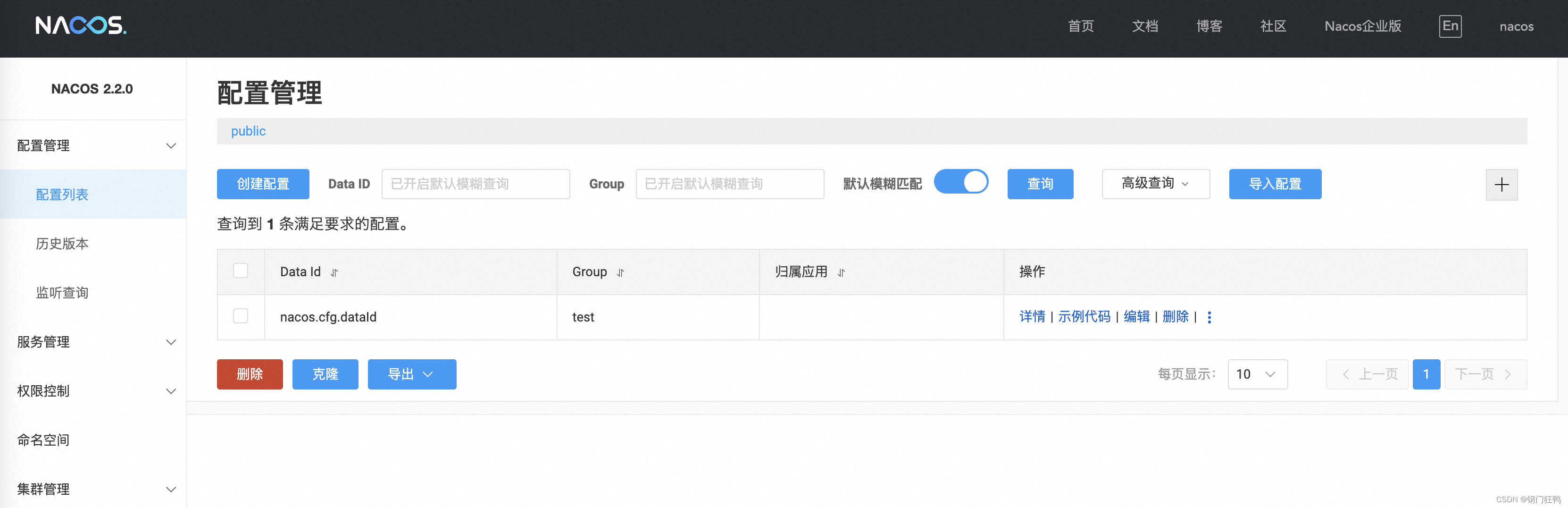Open Nacos企业版 in top navigation

point(1362,26)
